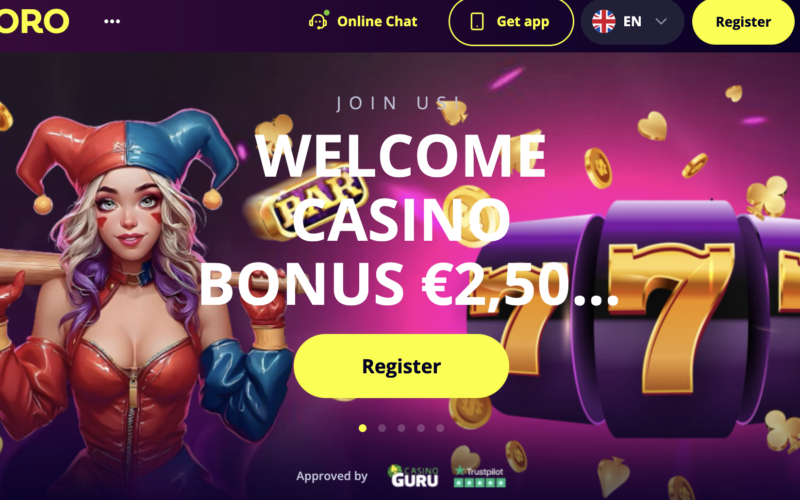Click the headset Online Chat icon
800x500 pixels.
click(x=318, y=21)
